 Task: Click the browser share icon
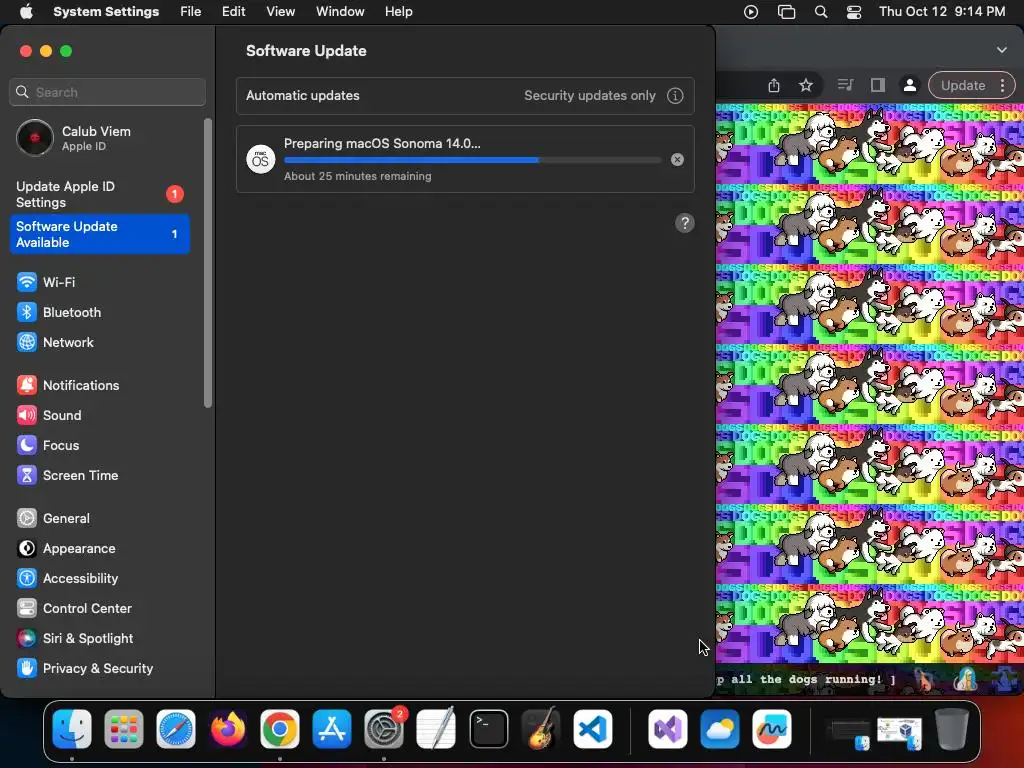(x=774, y=86)
